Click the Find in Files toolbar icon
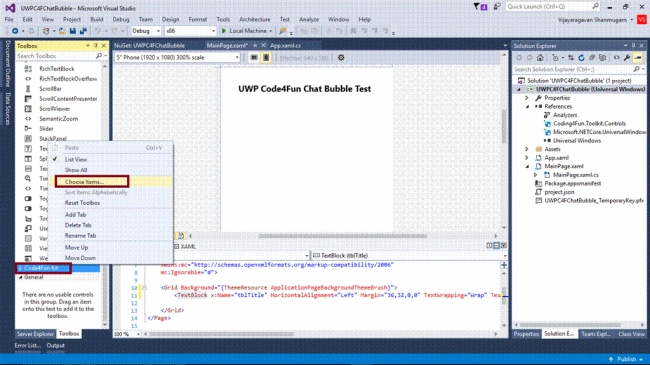 283,31
